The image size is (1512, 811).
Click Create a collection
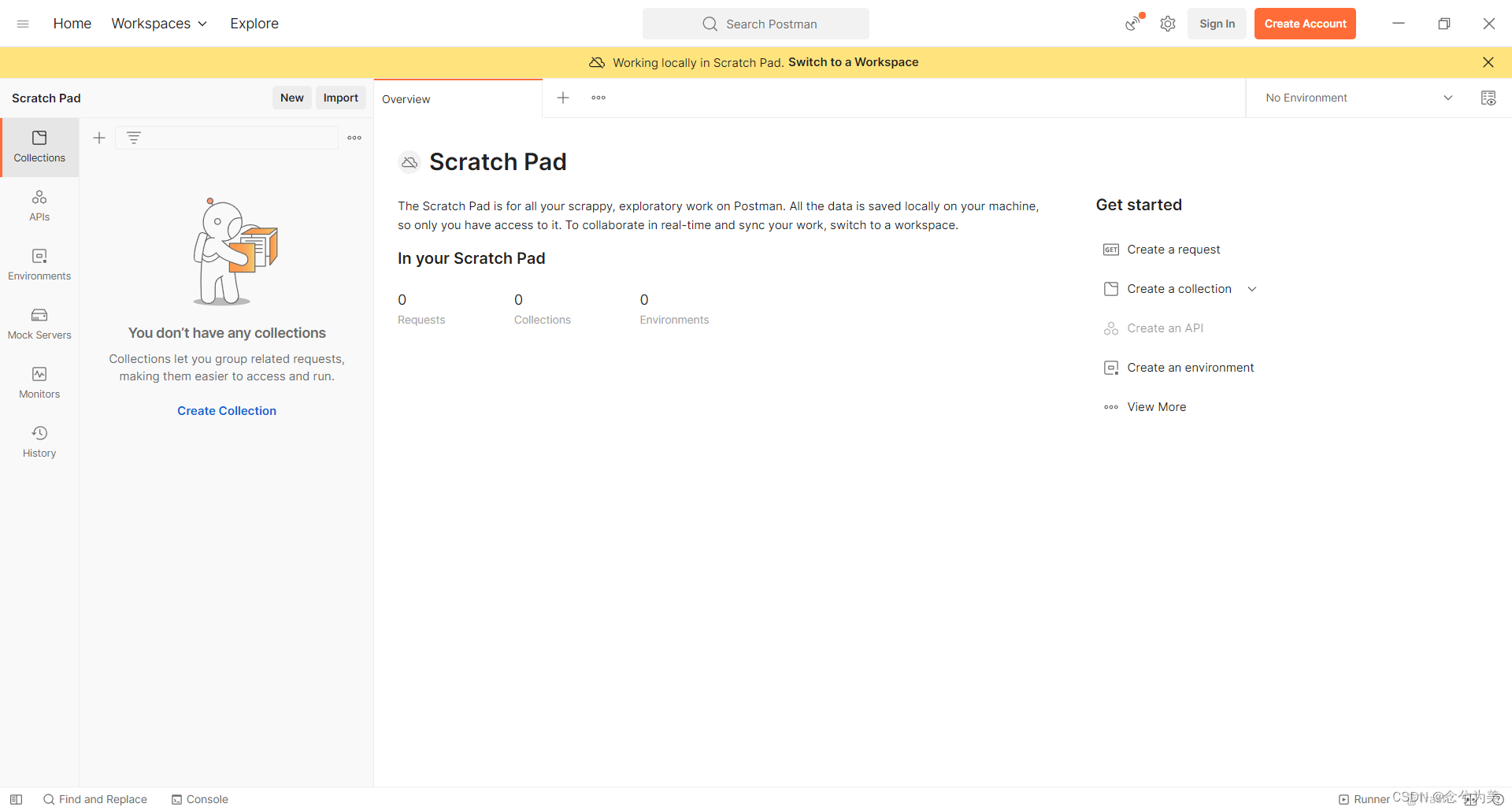coord(1179,289)
